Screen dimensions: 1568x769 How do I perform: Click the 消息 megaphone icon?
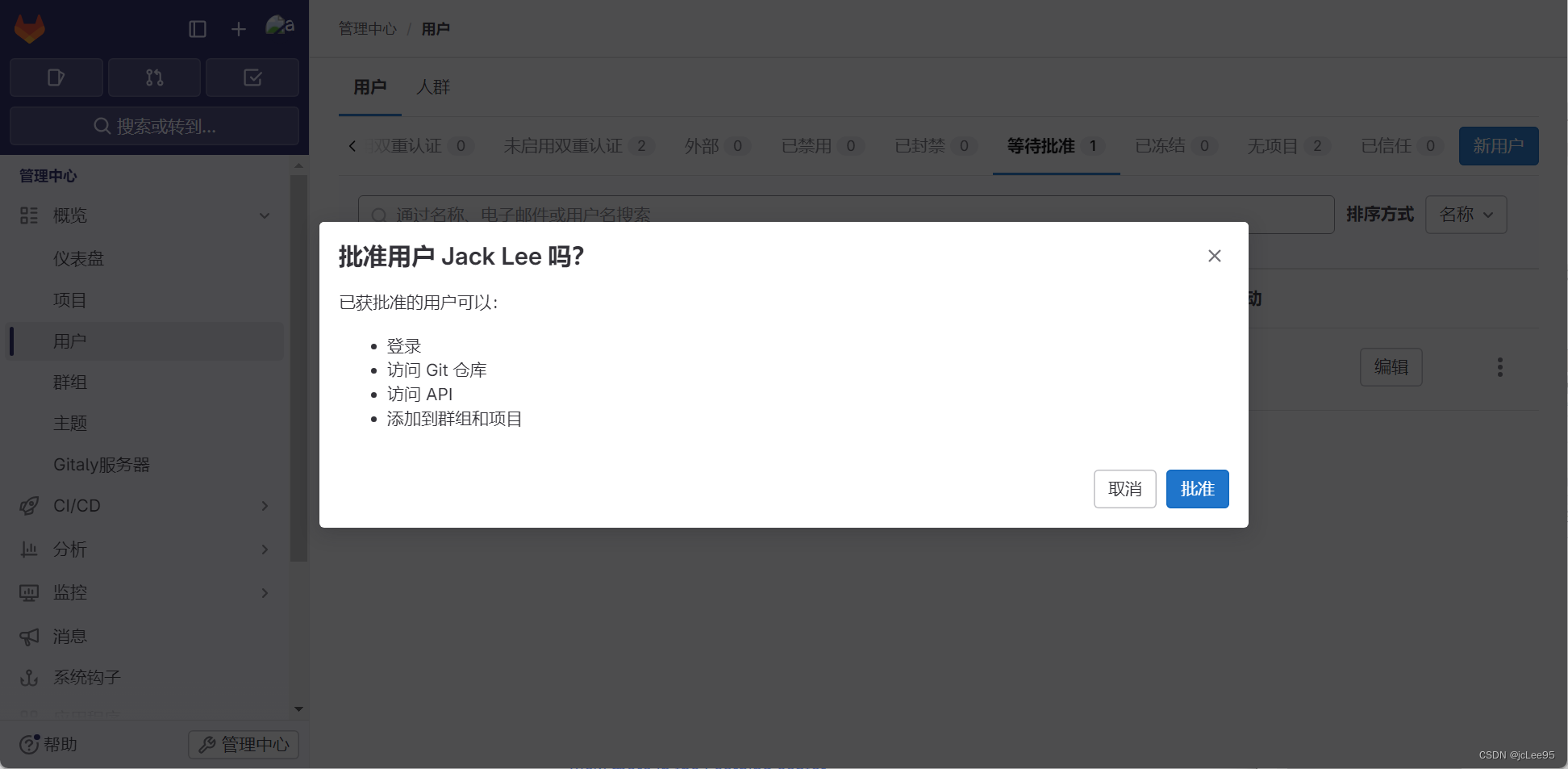(29, 637)
